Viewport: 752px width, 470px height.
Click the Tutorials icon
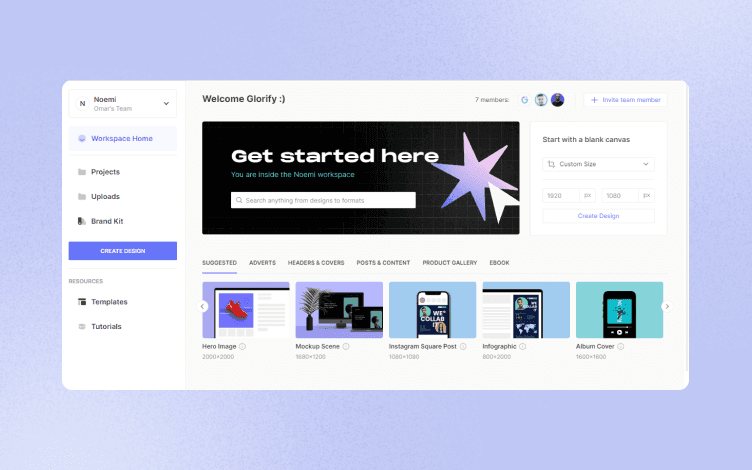click(x=82, y=327)
